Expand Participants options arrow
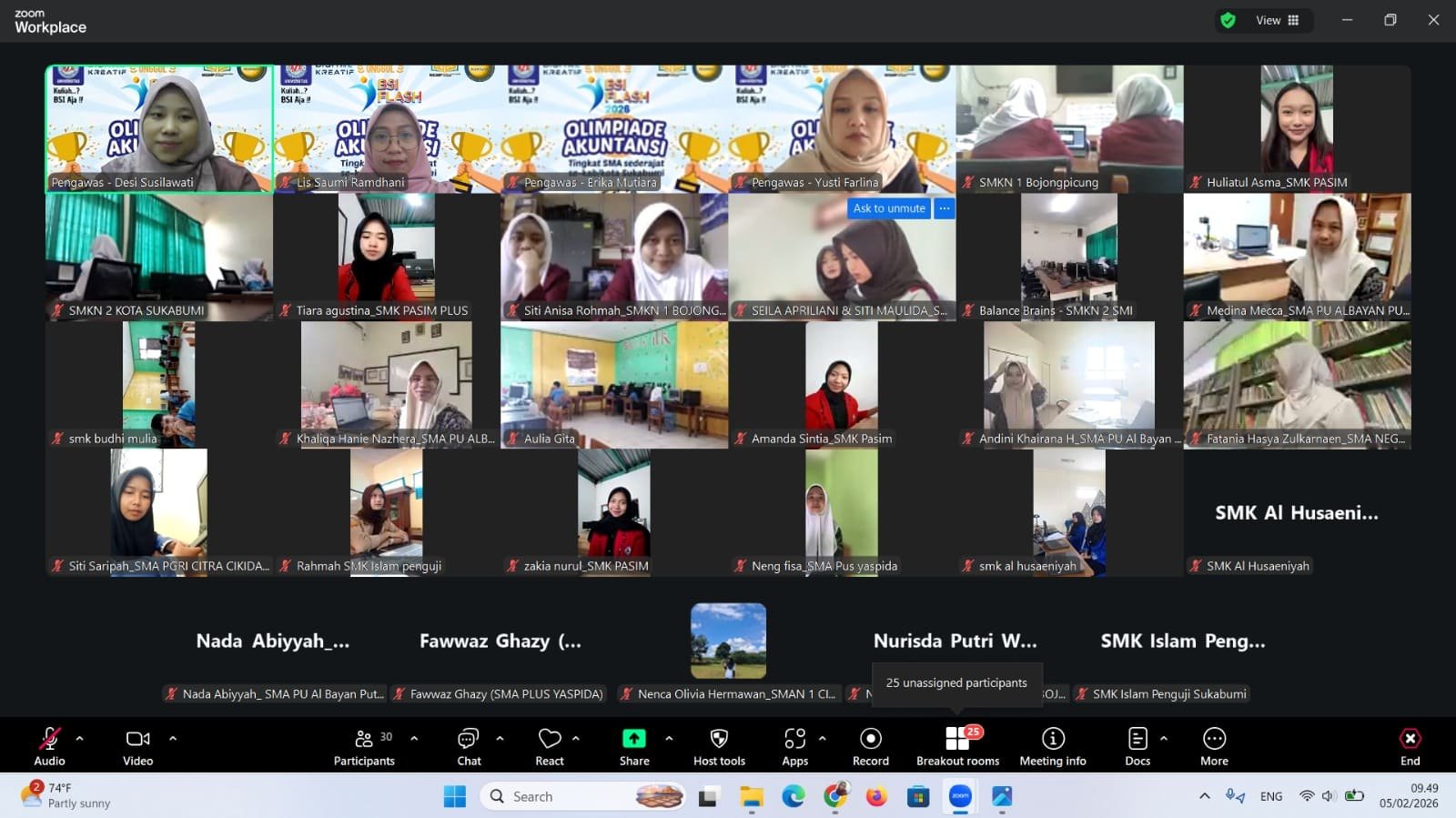Screen dimensions: 1456x818 point(414,739)
